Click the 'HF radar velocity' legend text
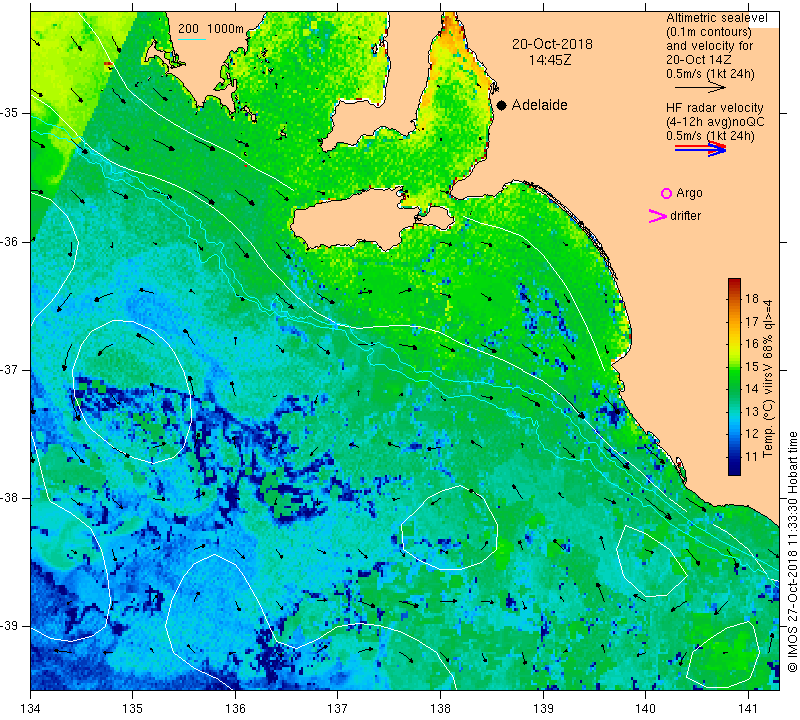Screen dimensions: 800x720 click(714, 108)
